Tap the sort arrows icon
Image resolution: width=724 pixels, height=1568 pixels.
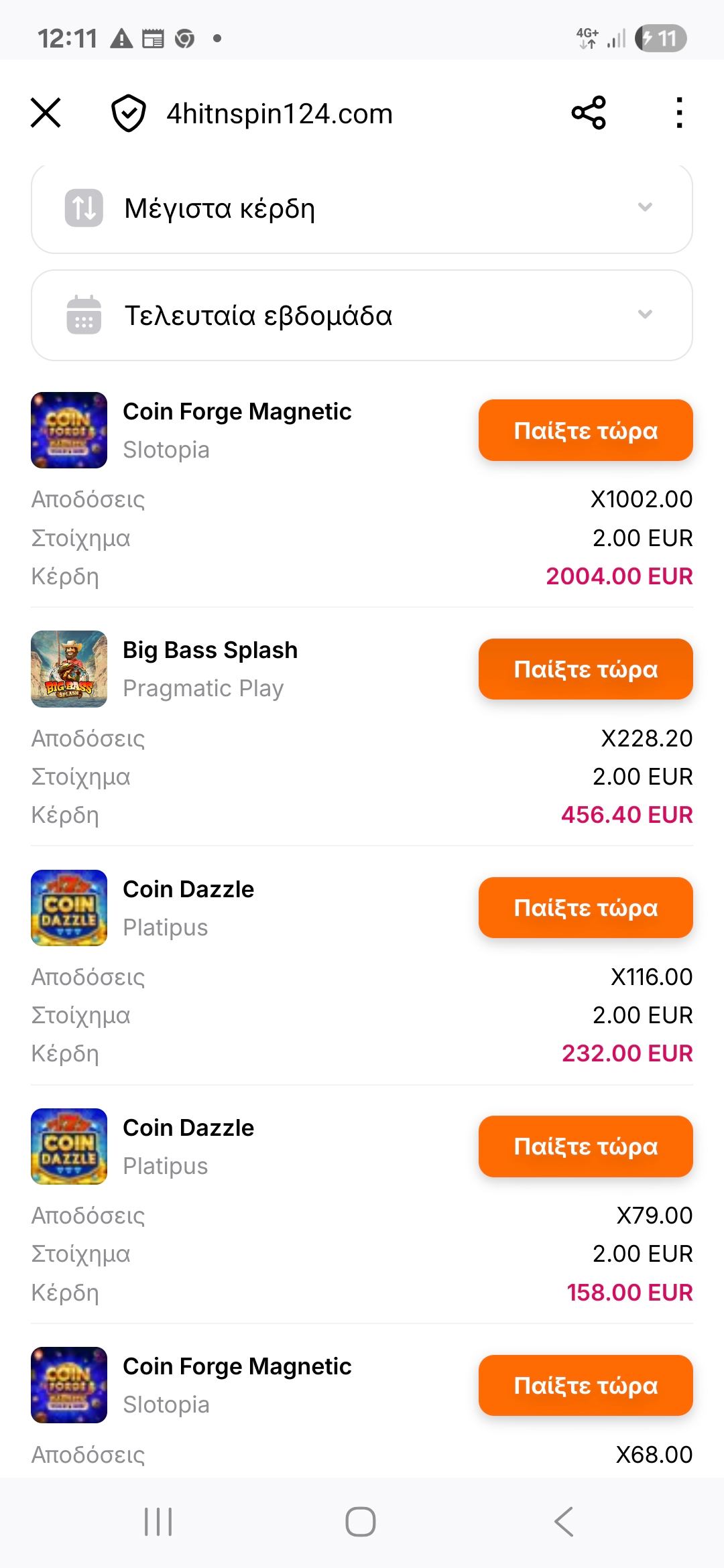(x=84, y=208)
